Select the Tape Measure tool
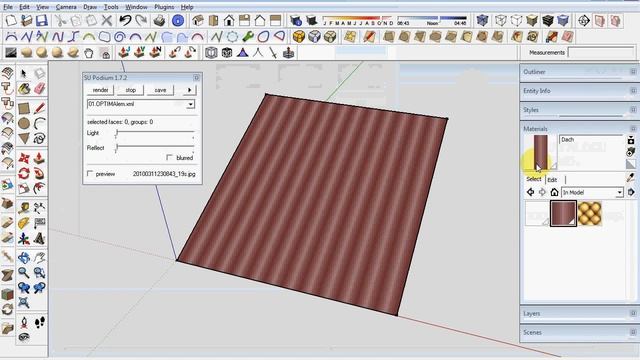The height and width of the screenshot is (360, 640). (24, 208)
